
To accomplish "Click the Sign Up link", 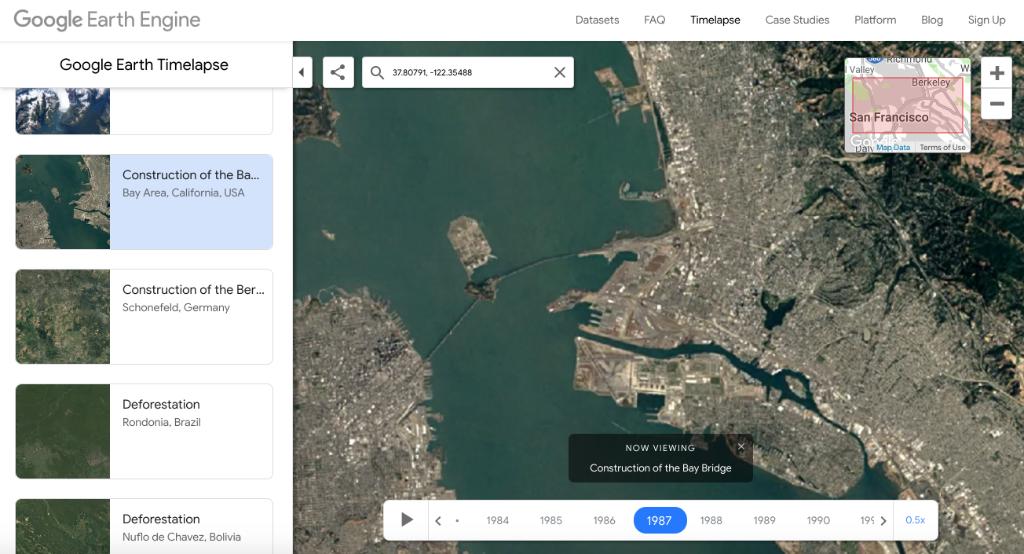I will (x=986, y=20).
